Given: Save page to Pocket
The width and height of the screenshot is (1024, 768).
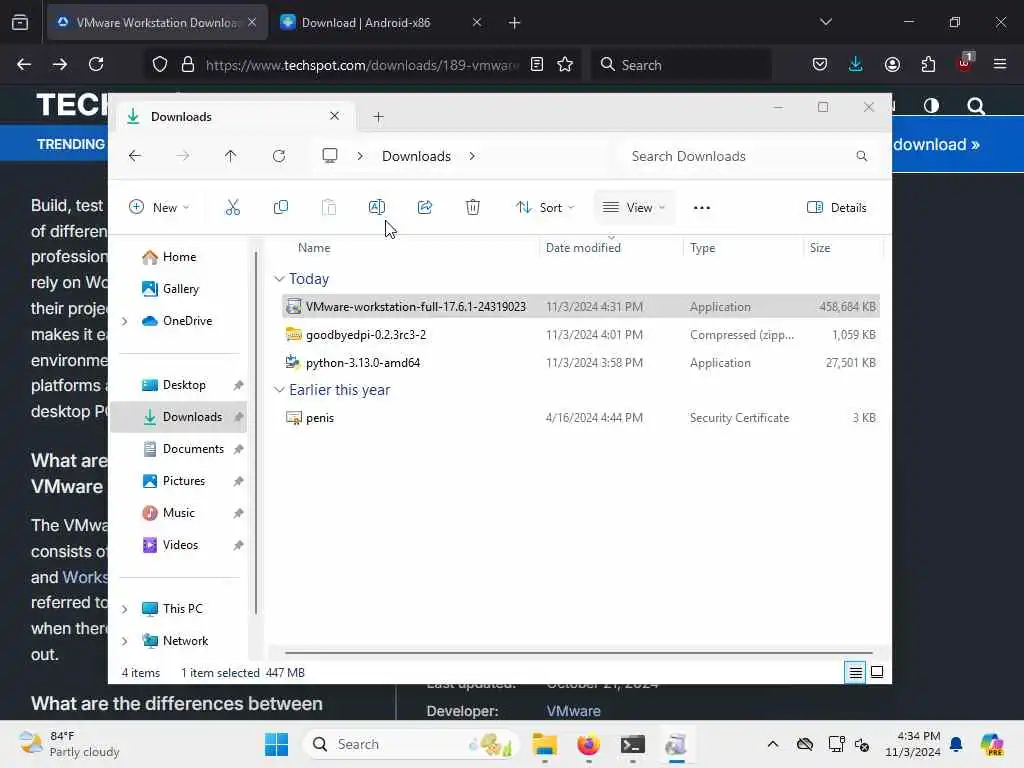Looking at the screenshot, I should point(820,65).
